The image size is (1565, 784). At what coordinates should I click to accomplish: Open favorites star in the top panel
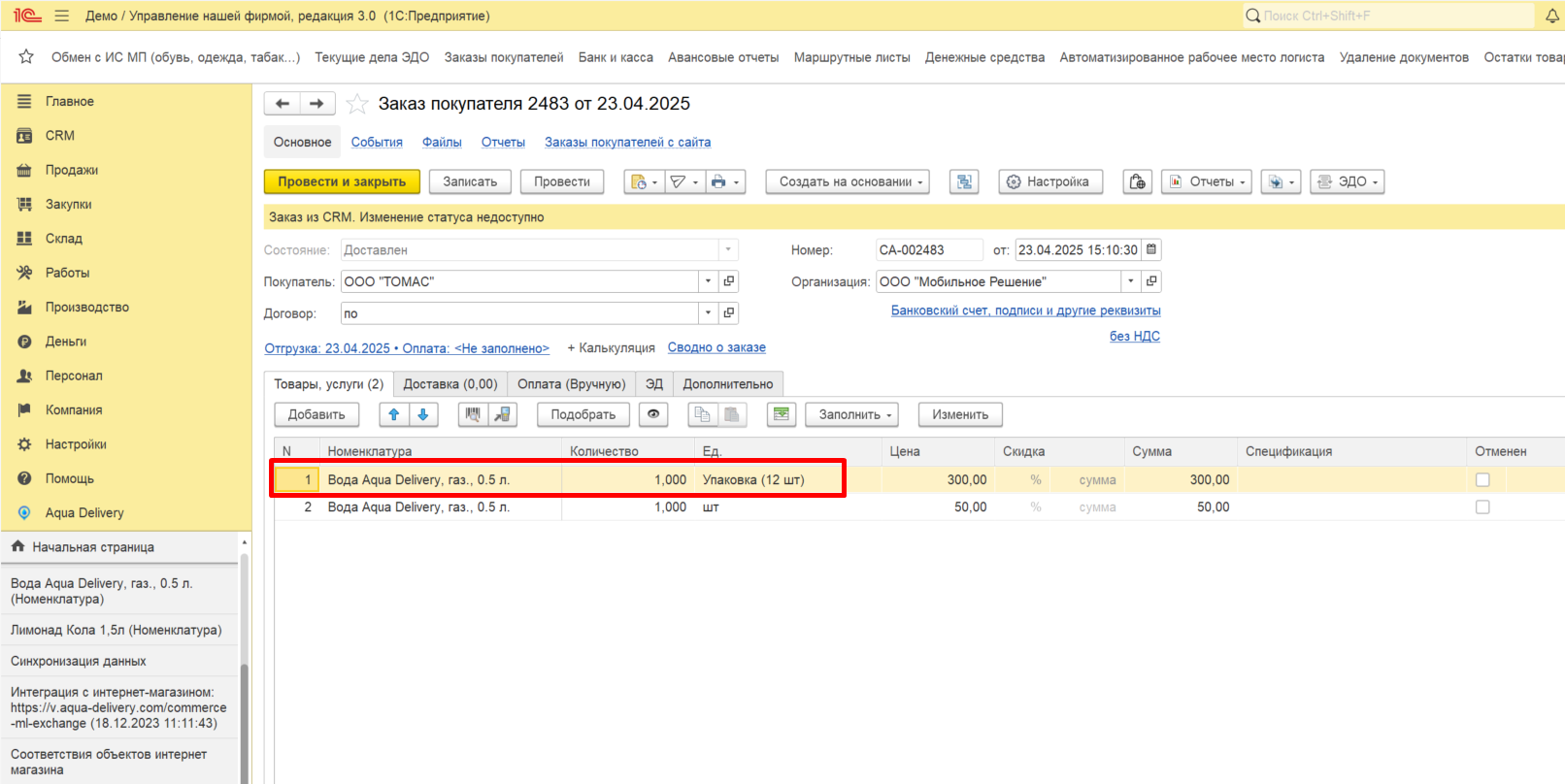click(26, 57)
